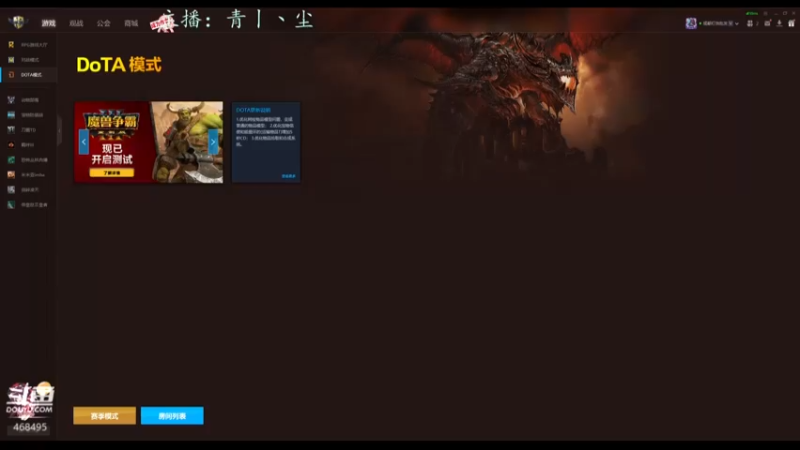The width and height of the screenshot is (800, 450).
Task: Click the blue 房间列表 button
Action: 172,416
